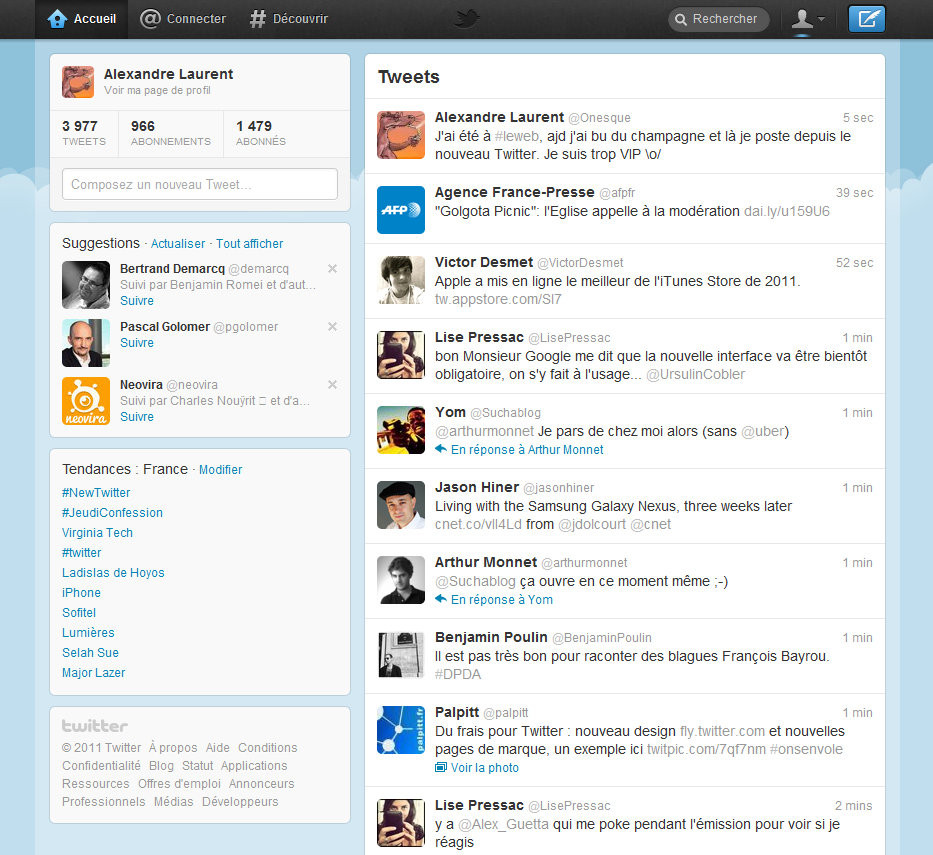Click the Composez un nouveau Tweet field

199,184
